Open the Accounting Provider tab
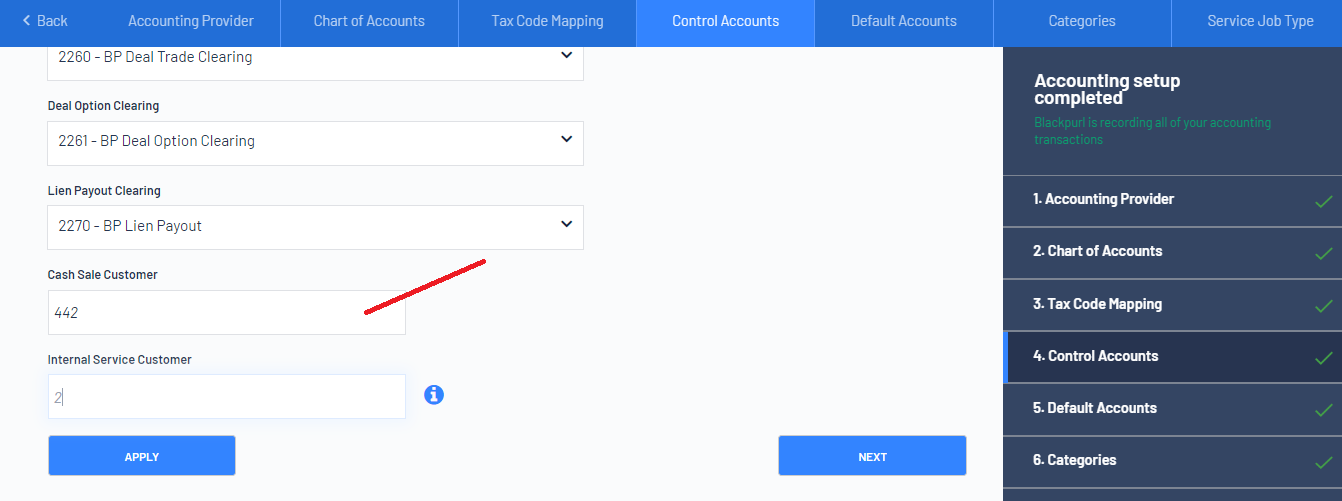Screen dimensions: 1342x501 pos(191,21)
